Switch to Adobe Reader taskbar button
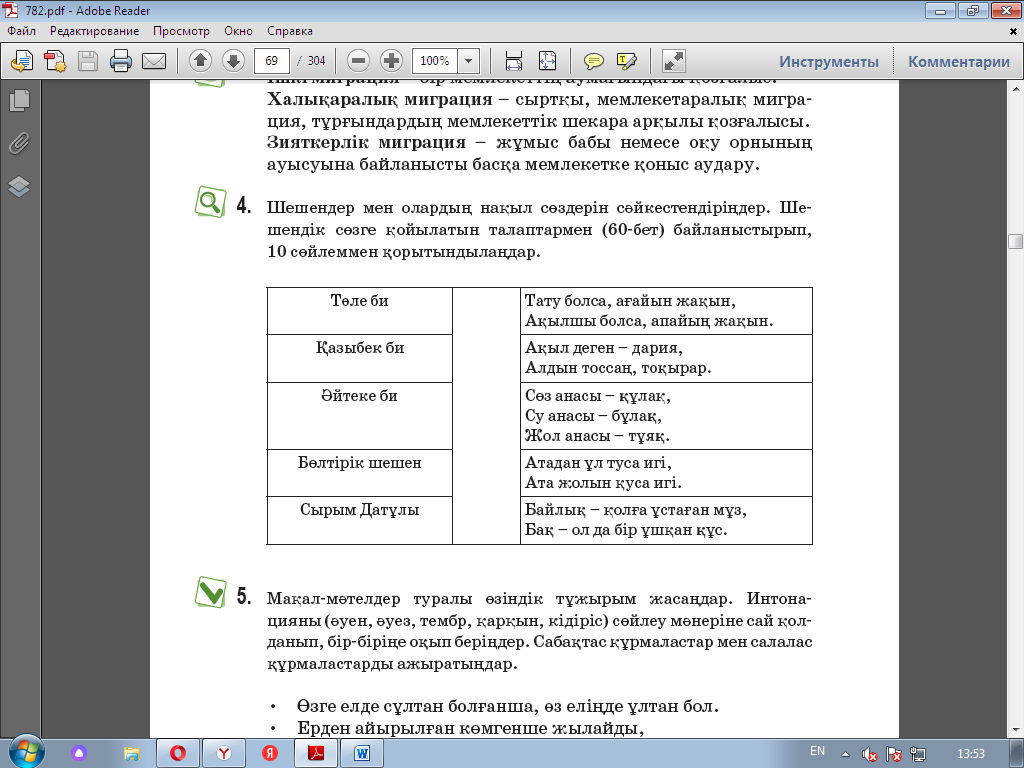 [316, 754]
